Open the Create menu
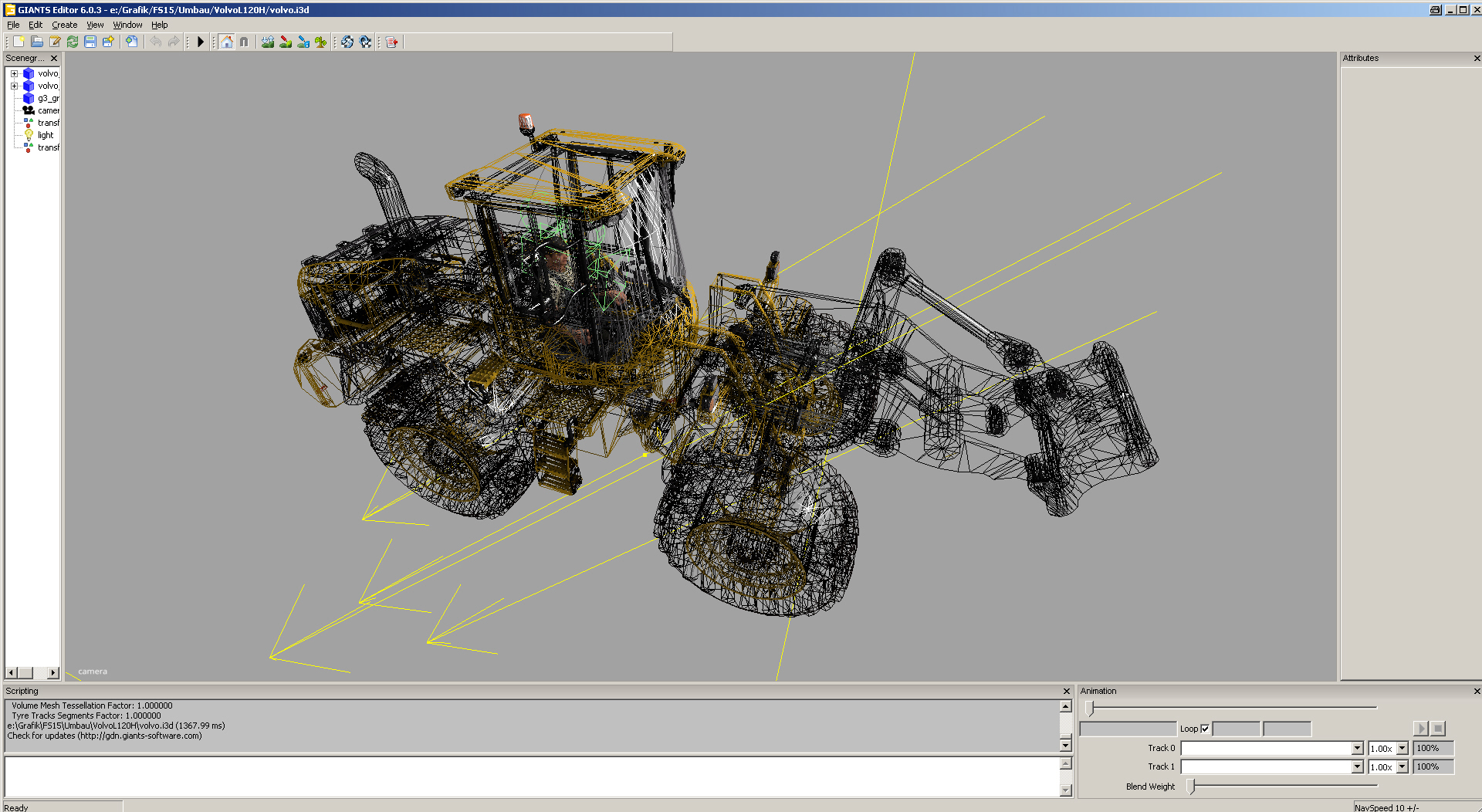 [65, 25]
